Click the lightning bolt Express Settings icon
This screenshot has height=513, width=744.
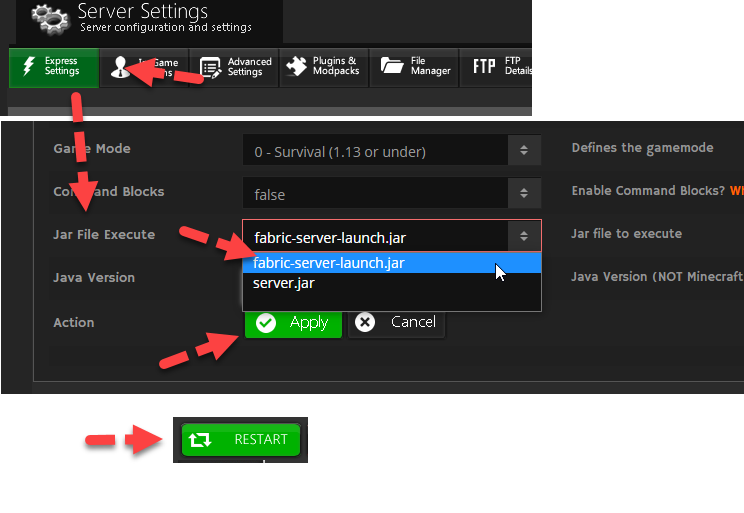click(29, 66)
